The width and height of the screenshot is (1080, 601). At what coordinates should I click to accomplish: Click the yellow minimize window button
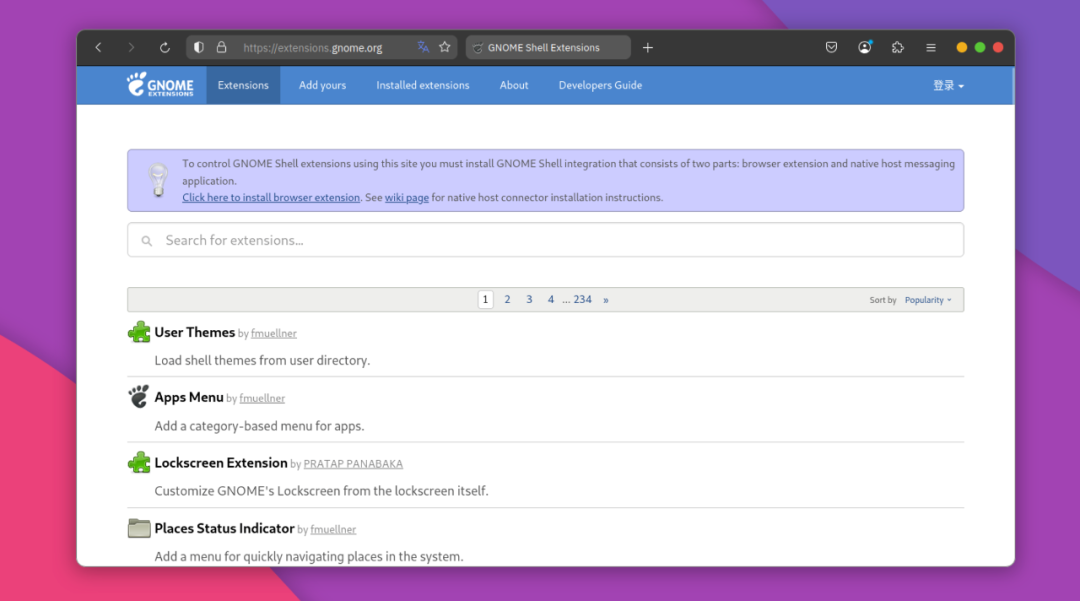962,48
